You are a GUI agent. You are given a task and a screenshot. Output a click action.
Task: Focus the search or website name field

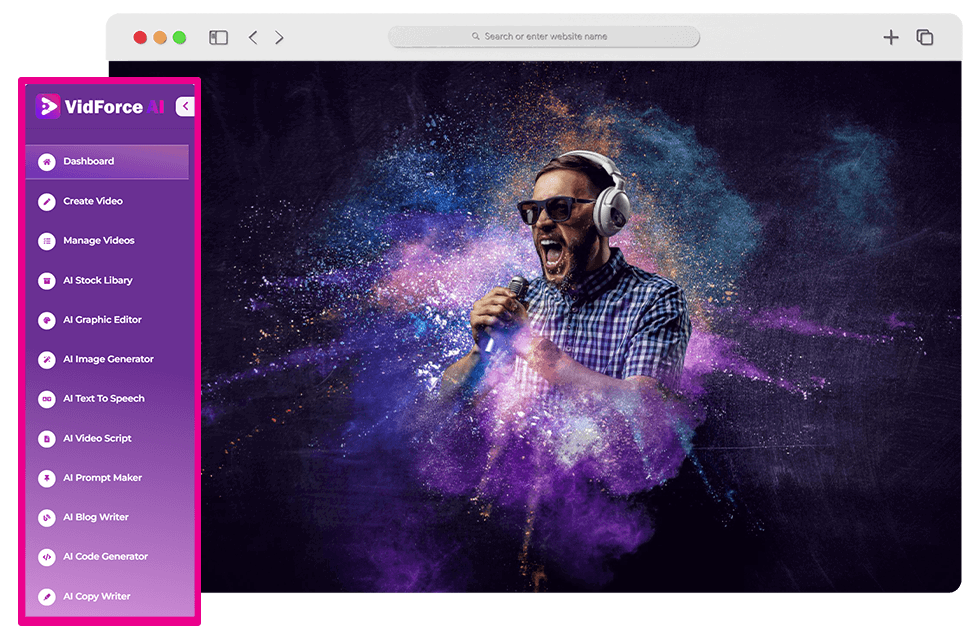[545, 37]
